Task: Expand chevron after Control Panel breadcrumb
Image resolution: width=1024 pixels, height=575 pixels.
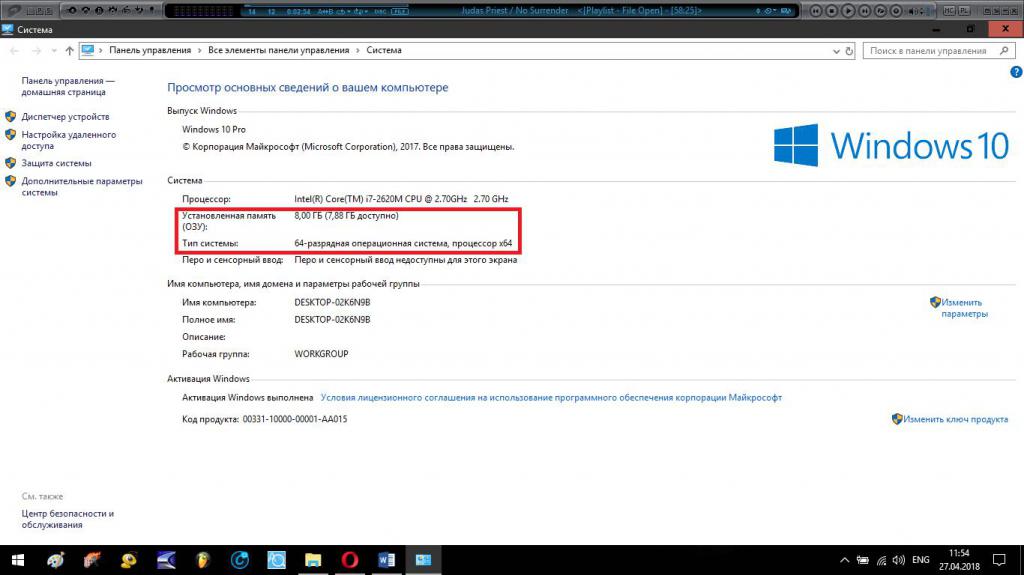Action: point(200,50)
